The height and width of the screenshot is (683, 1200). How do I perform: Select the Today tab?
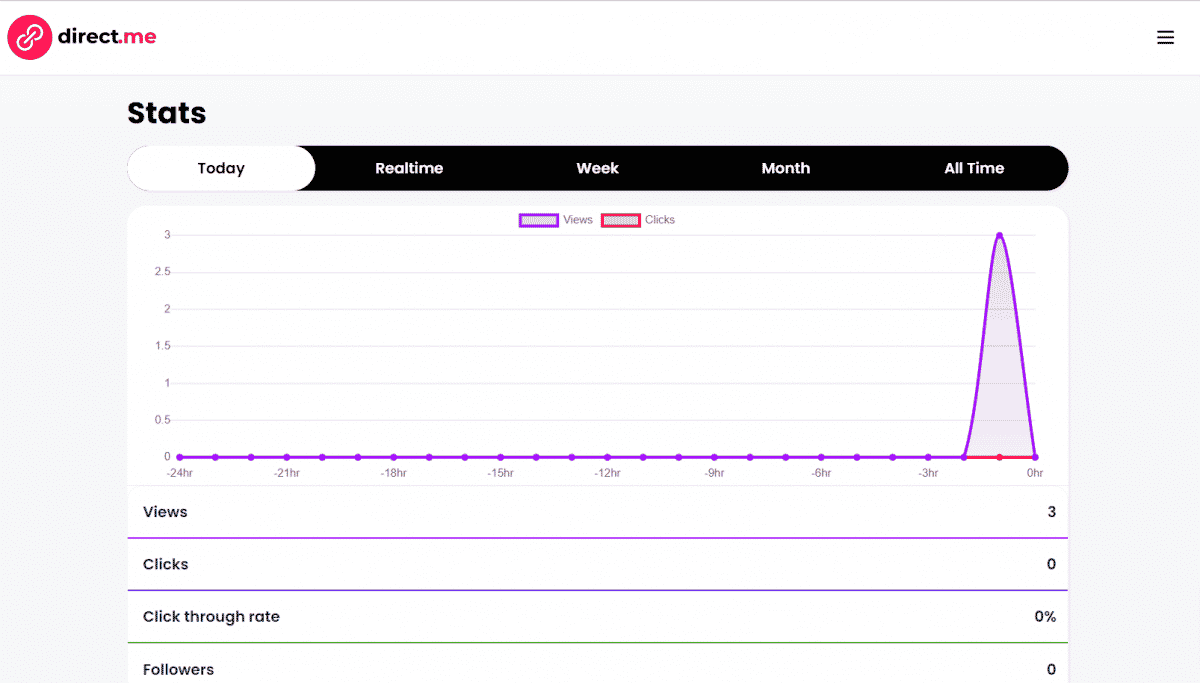pos(221,168)
